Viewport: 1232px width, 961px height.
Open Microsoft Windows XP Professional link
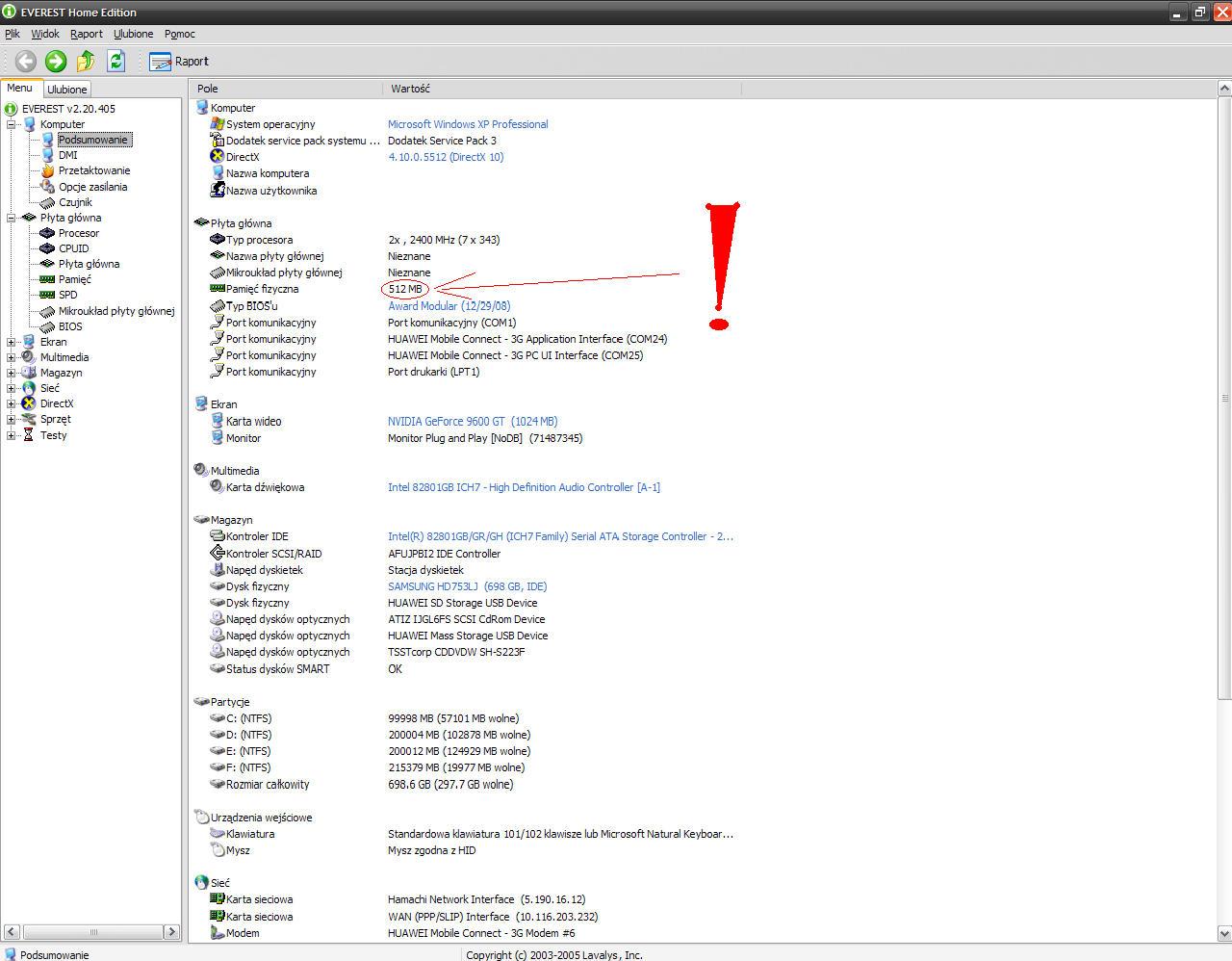(x=468, y=124)
